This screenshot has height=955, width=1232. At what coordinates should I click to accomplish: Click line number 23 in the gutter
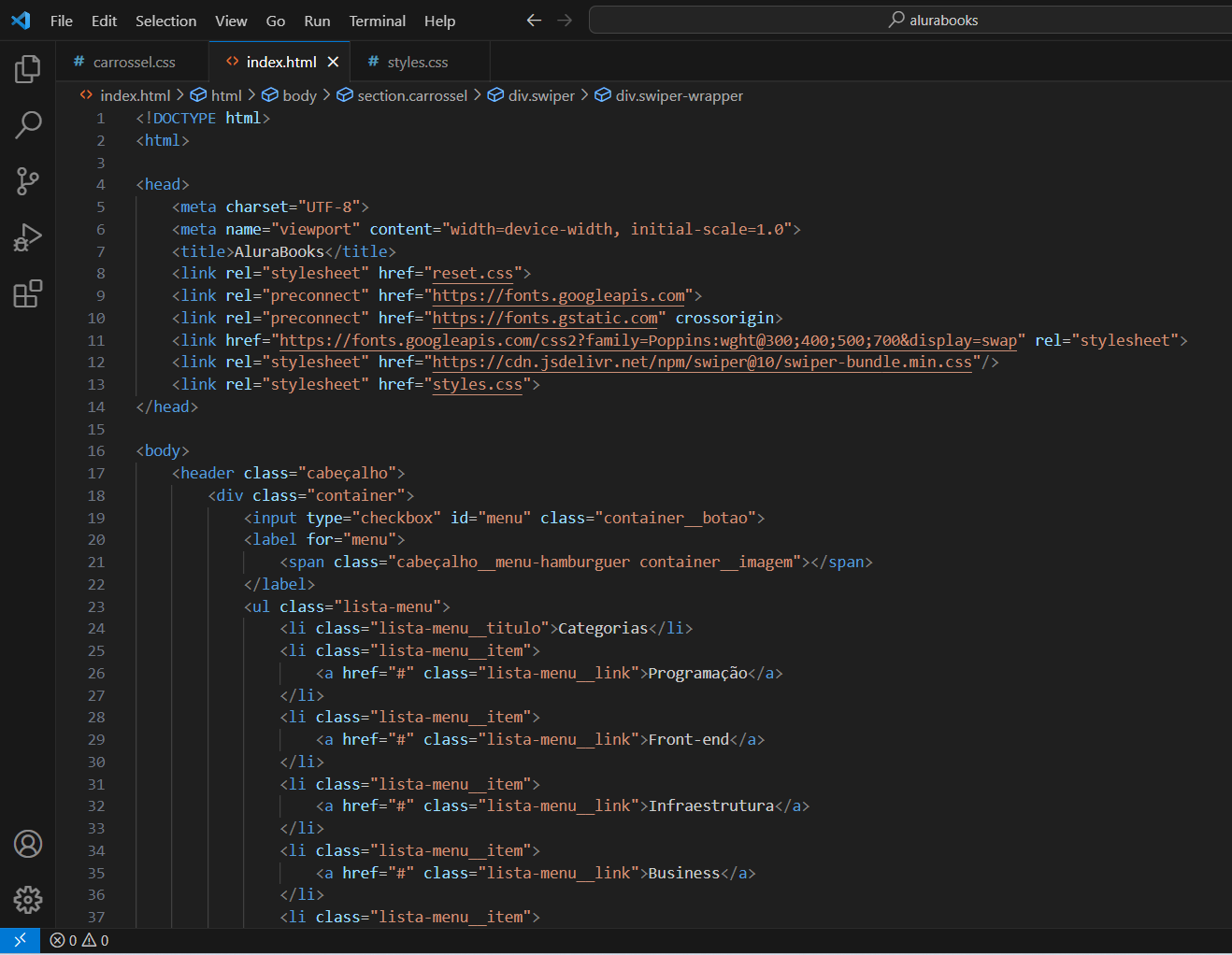[x=96, y=606]
